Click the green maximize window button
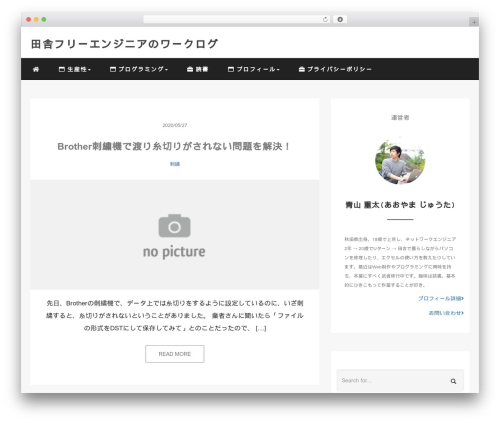 click(44, 19)
